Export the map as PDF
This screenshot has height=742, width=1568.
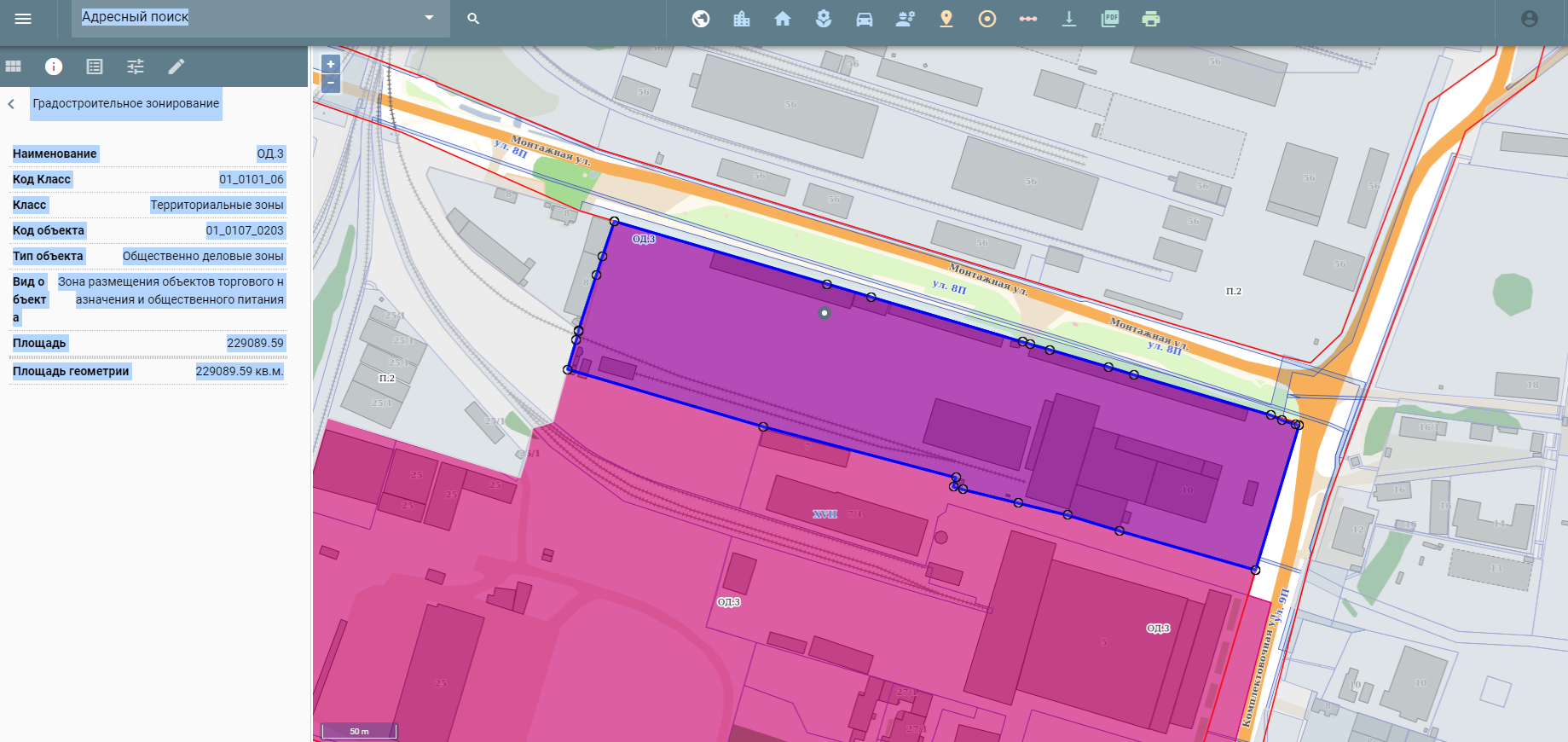tap(1110, 19)
